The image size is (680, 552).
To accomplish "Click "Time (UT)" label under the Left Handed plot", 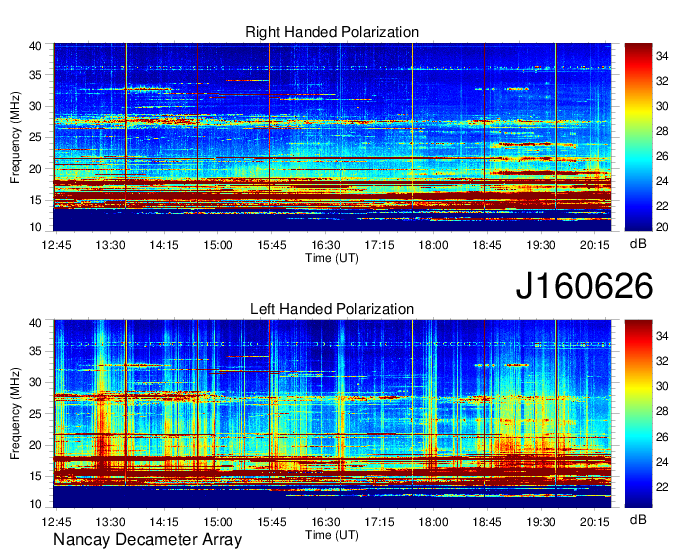I will pos(332,535).
